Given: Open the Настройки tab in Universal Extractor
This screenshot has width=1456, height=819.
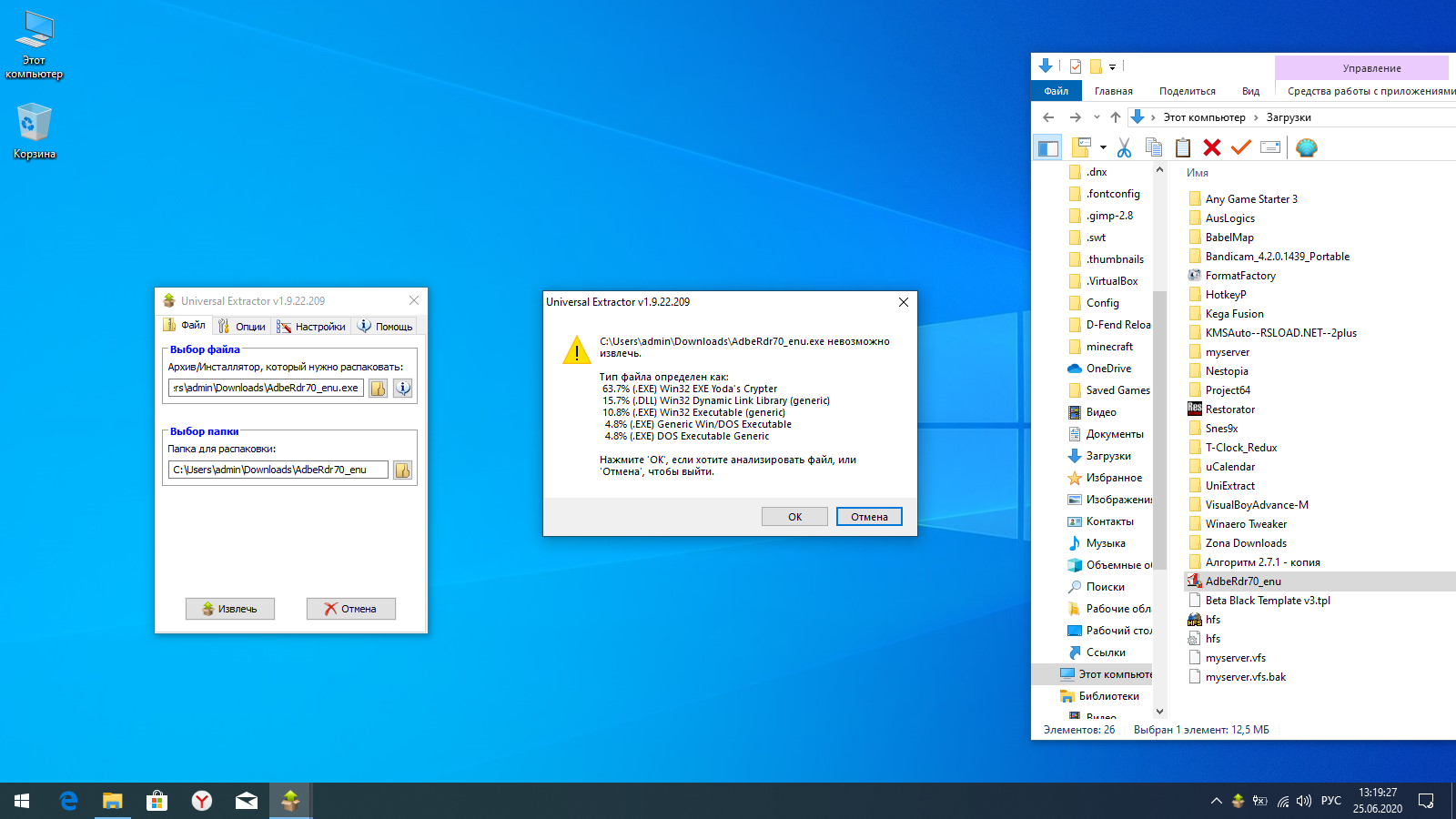Looking at the screenshot, I should pyautogui.click(x=311, y=327).
